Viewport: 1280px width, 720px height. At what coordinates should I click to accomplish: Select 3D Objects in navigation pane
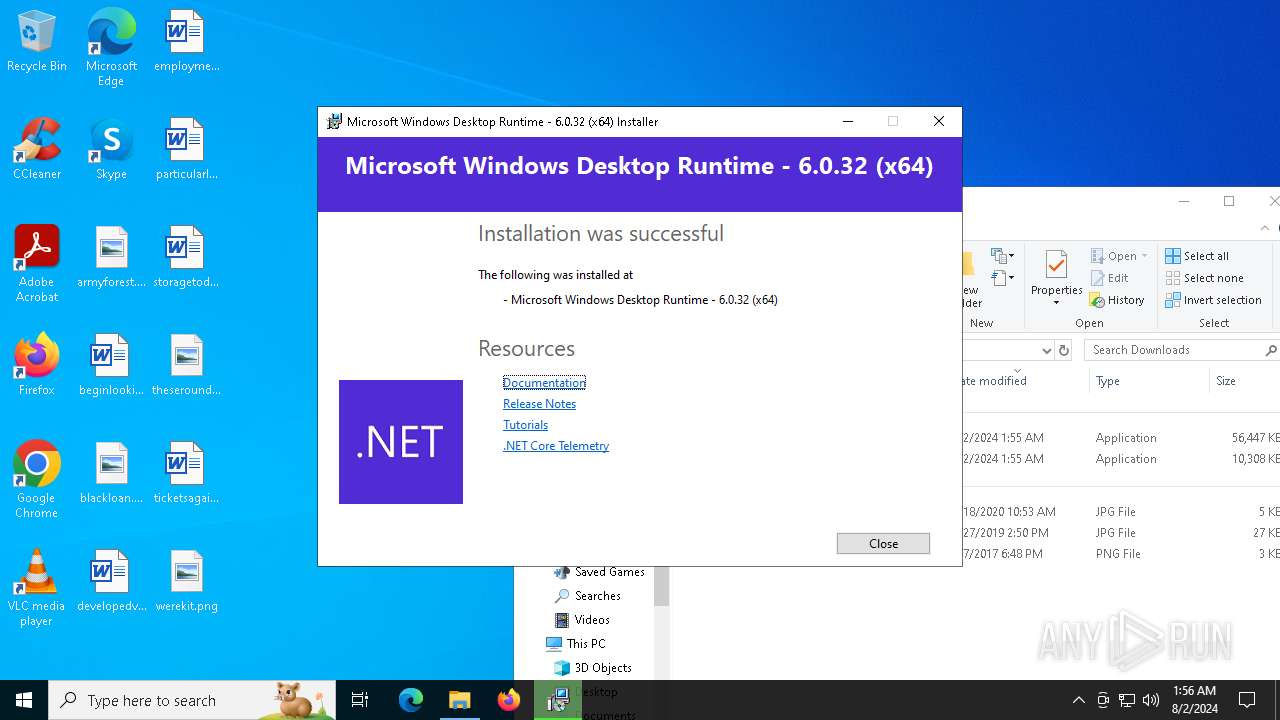click(593, 668)
